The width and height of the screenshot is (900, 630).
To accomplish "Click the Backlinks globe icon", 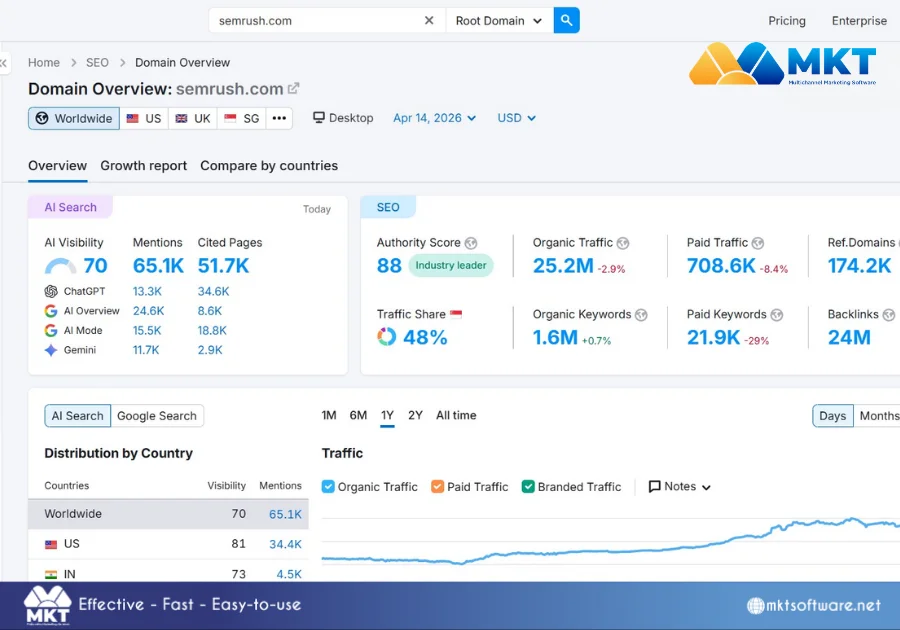I will pyautogui.click(x=889, y=315).
